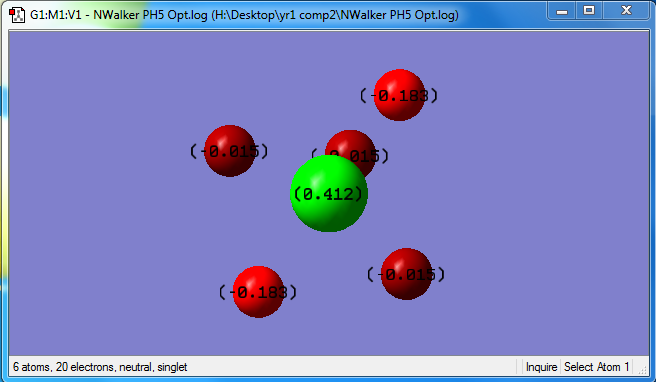The width and height of the screenshot is (656, 382).
Task: Select the green central phosphorus atom (0.412)
Action: 329,193
